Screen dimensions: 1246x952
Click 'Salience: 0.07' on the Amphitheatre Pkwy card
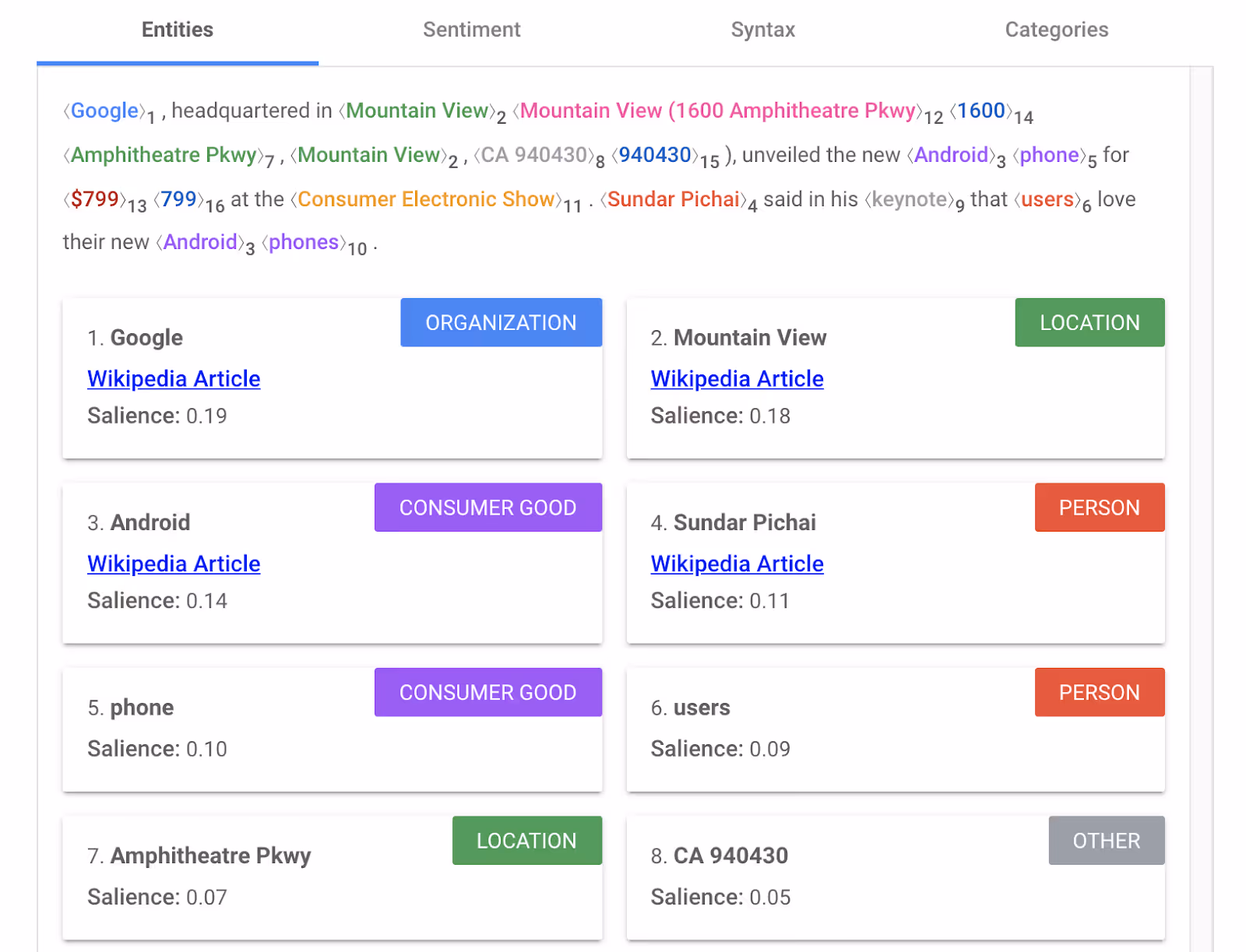pyautogui.click(x=157, y=897)
